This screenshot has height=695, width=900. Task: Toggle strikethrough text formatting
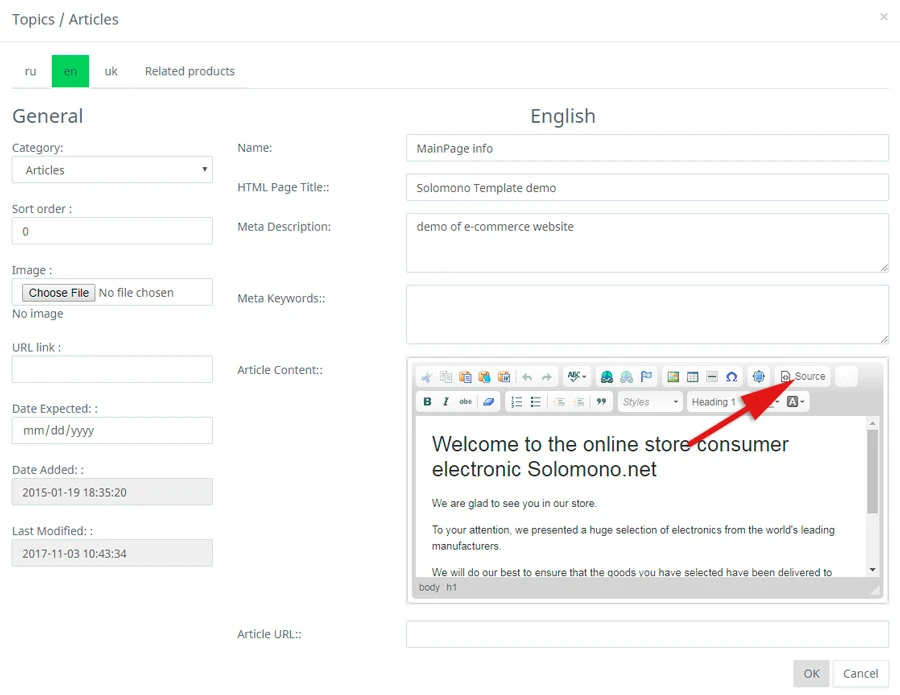(465, 402)
